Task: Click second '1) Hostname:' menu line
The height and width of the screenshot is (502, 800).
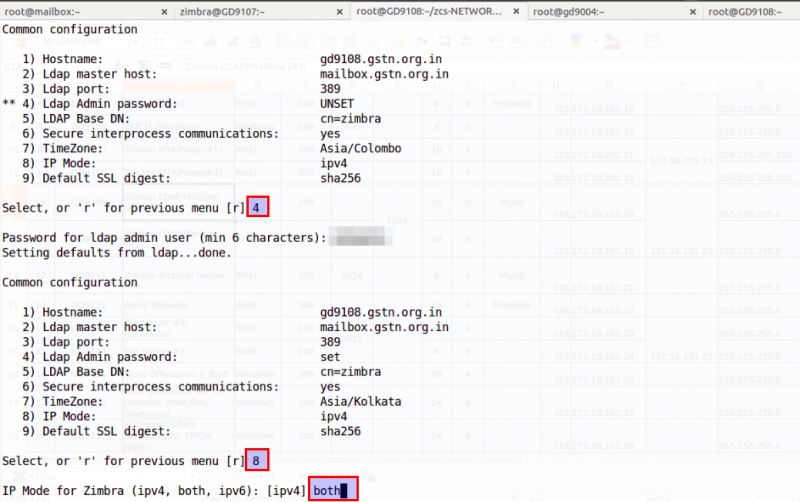Action: pos(62,312)
